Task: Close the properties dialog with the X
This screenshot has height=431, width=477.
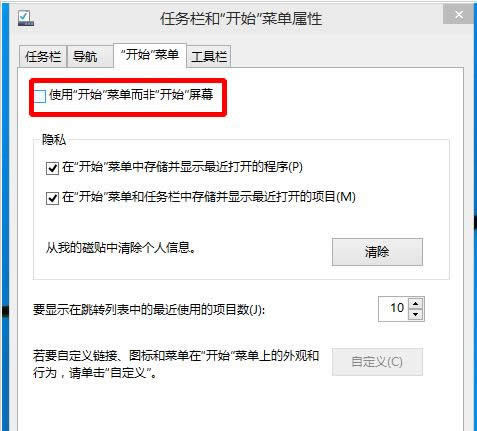Action: pos(459,15)
